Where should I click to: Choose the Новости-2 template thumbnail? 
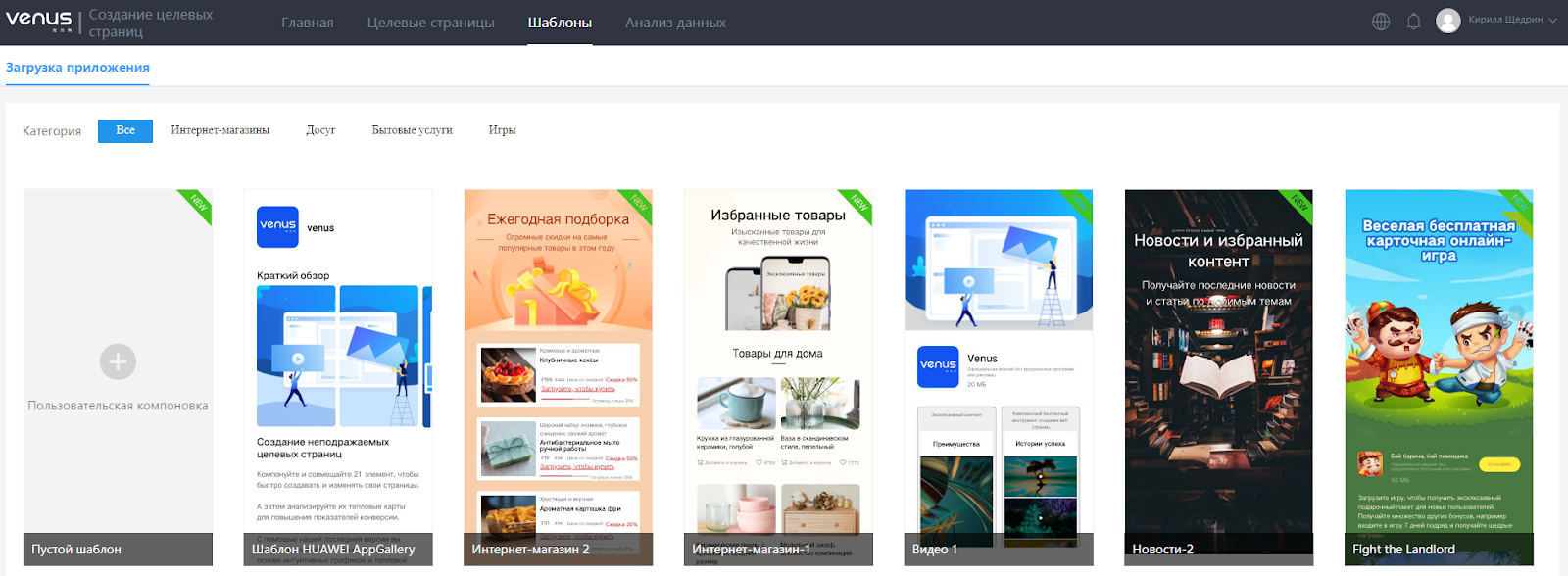tap(1218, 377)
